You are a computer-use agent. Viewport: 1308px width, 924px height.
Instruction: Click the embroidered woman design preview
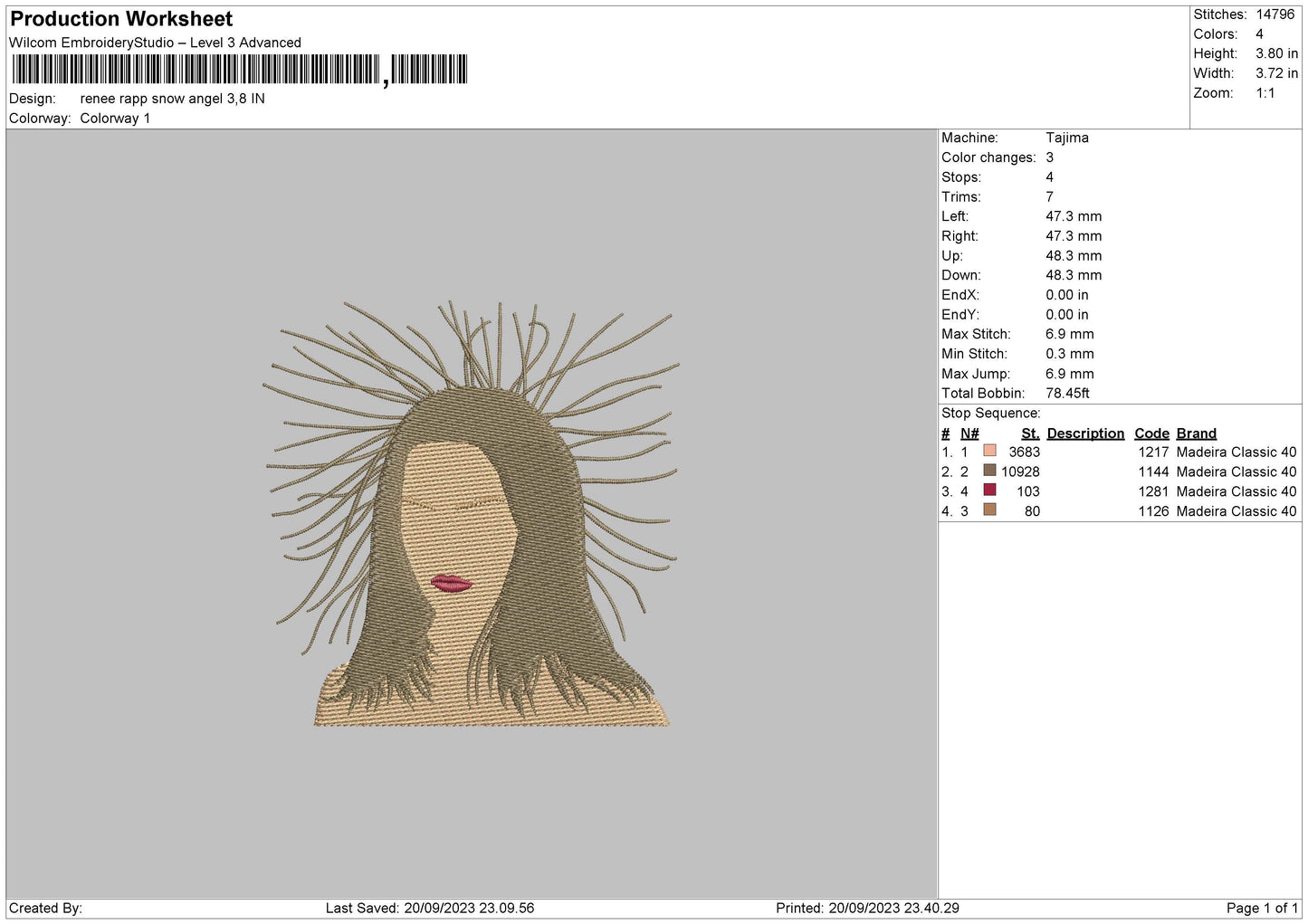coord(472,514)
